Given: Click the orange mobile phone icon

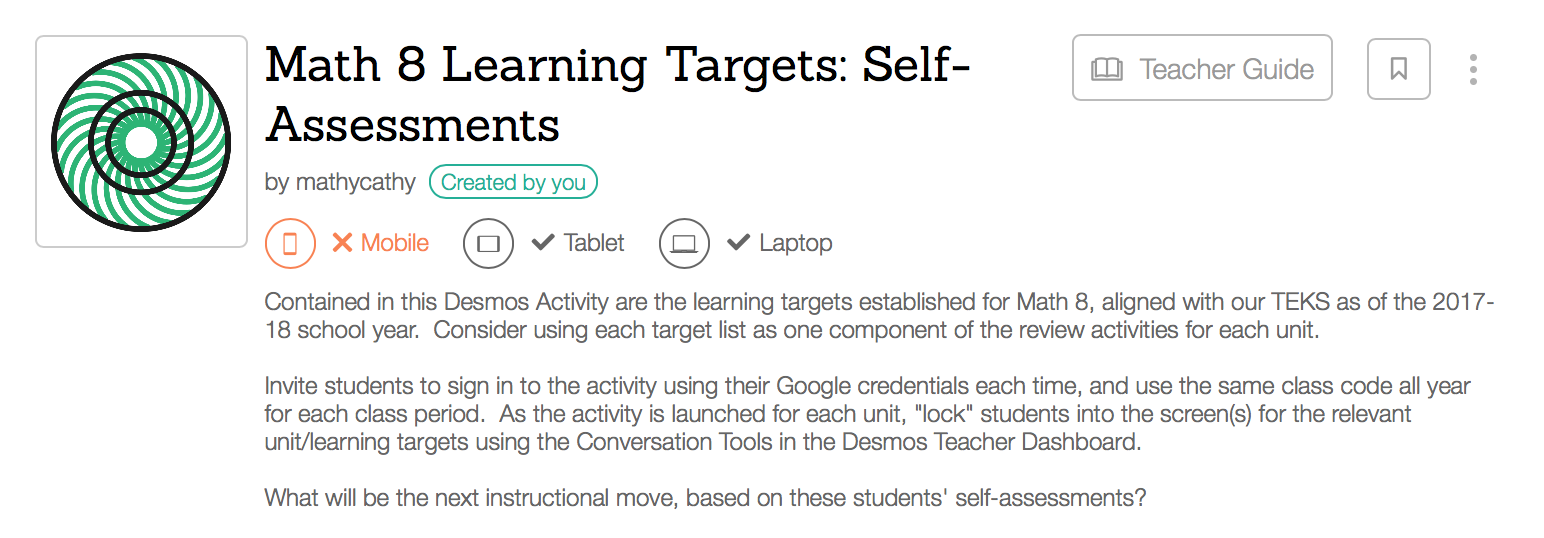Looking at the screenshot, I should click(x=290, y=243).
